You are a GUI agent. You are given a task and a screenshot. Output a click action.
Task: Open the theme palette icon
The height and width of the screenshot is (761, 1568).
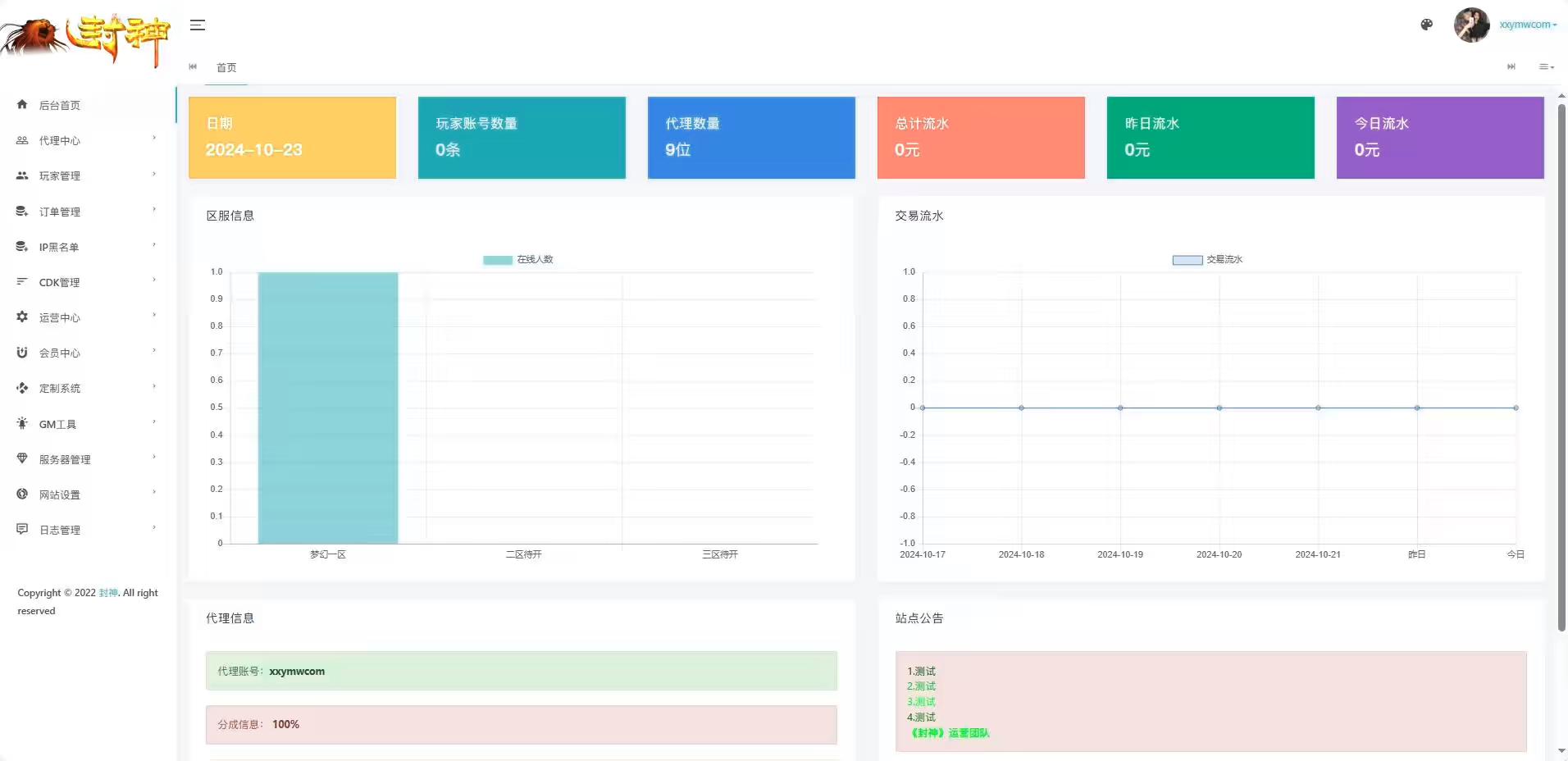(1426, 25)
